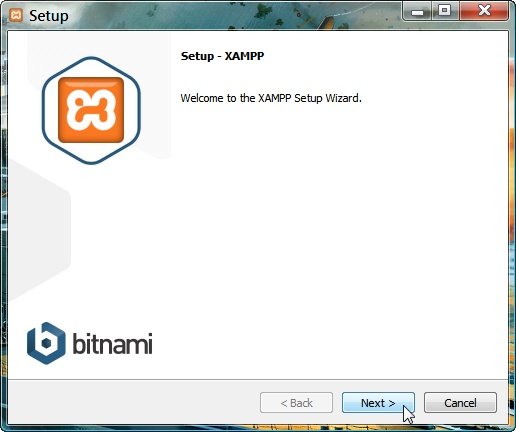The width and height of the screenshot is (516, 432).
Task: Click the empty title bar area
Action: [233, 15]
